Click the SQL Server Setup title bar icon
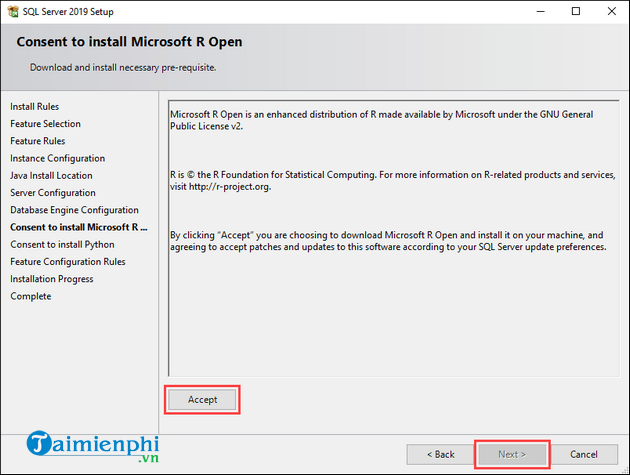Screen dimensions: 630x475 tap(13, 11)
